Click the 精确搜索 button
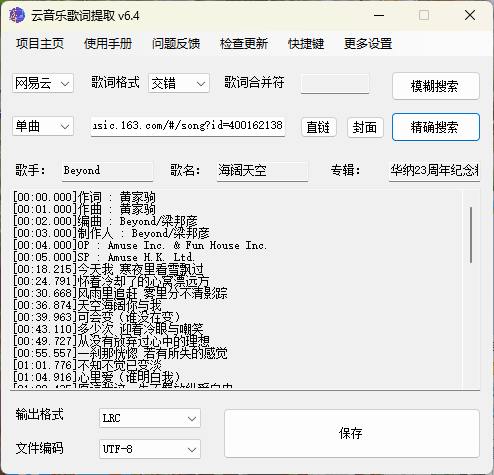 pyautogui.click(x=436, y=127)
